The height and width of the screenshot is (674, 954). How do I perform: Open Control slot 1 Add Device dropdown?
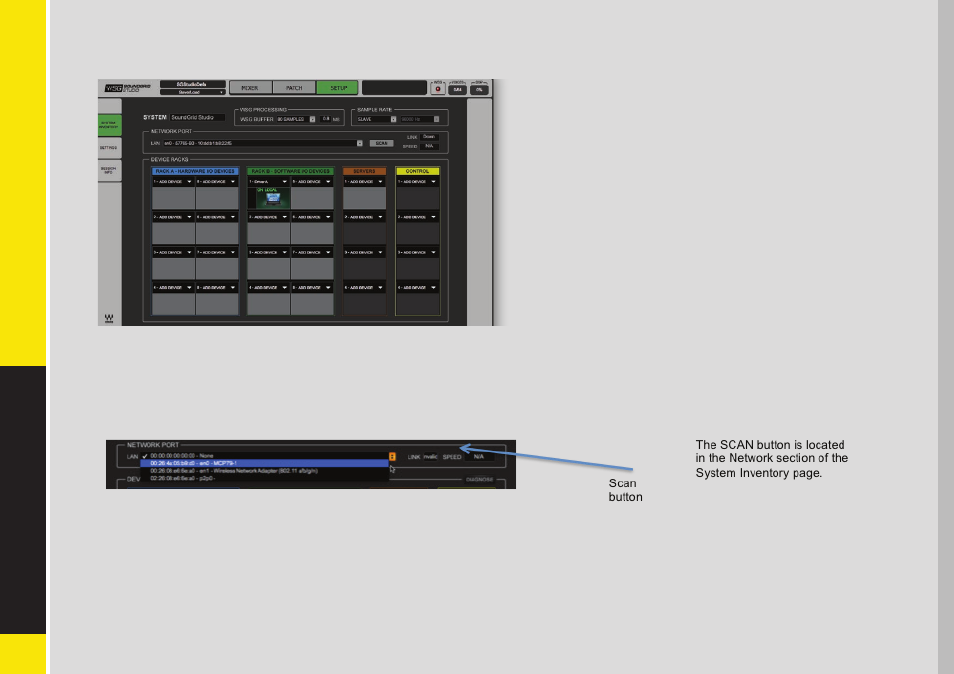(x=417, y=182)
